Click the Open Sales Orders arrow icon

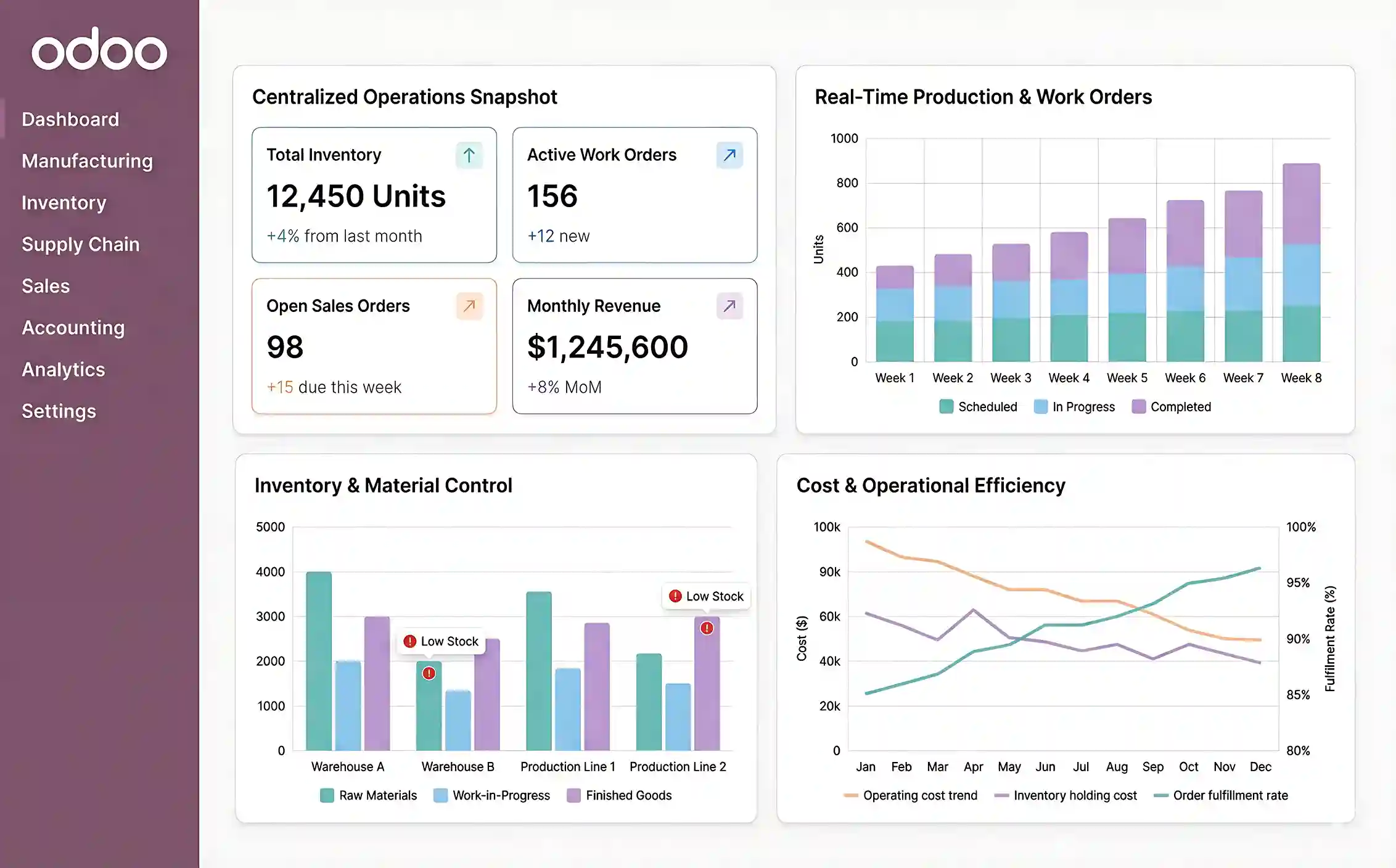pyautogui.click(x=469, y=306)
